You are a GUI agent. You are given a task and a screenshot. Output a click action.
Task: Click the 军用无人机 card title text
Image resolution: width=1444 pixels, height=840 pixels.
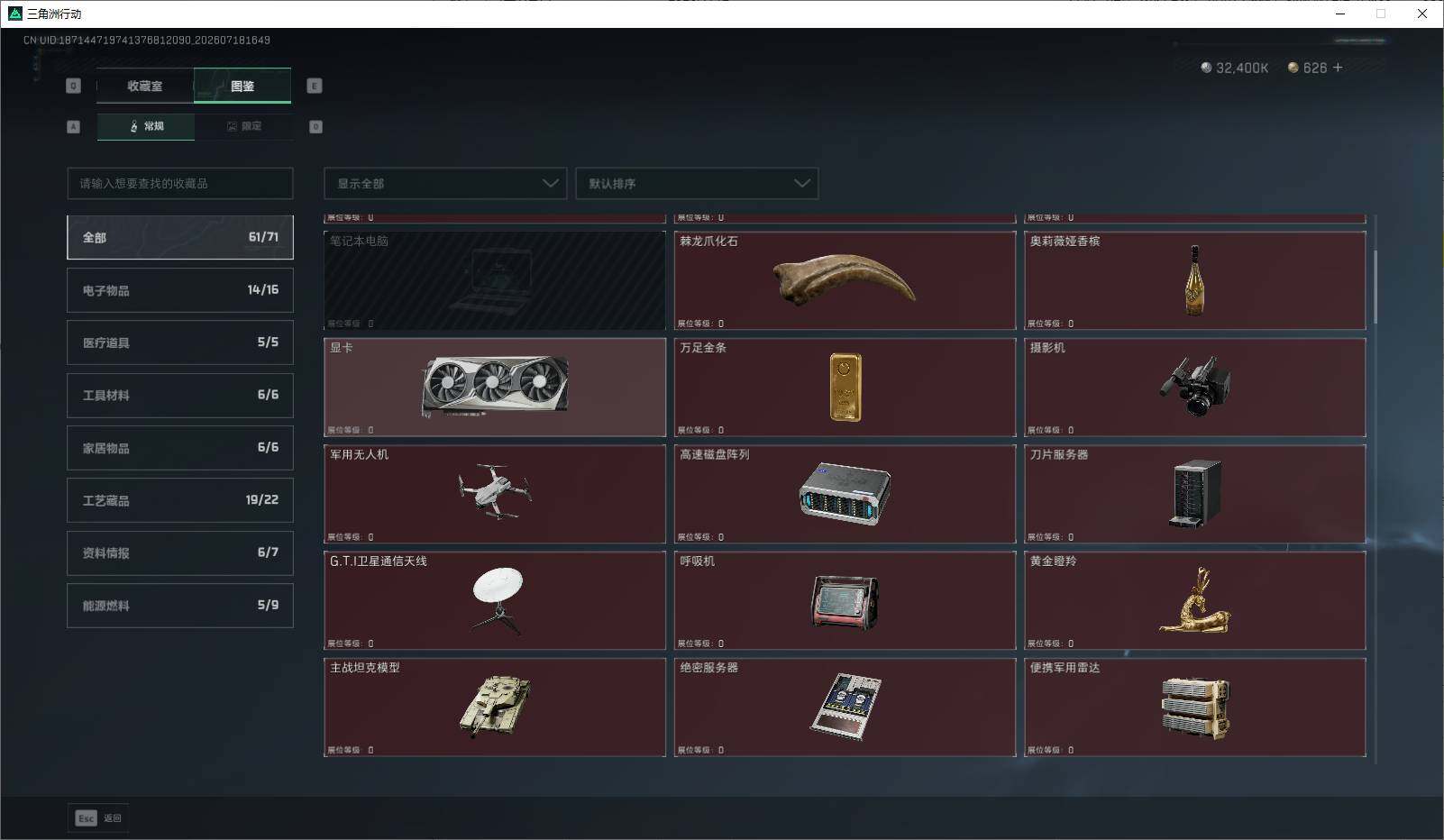point(359,454)
